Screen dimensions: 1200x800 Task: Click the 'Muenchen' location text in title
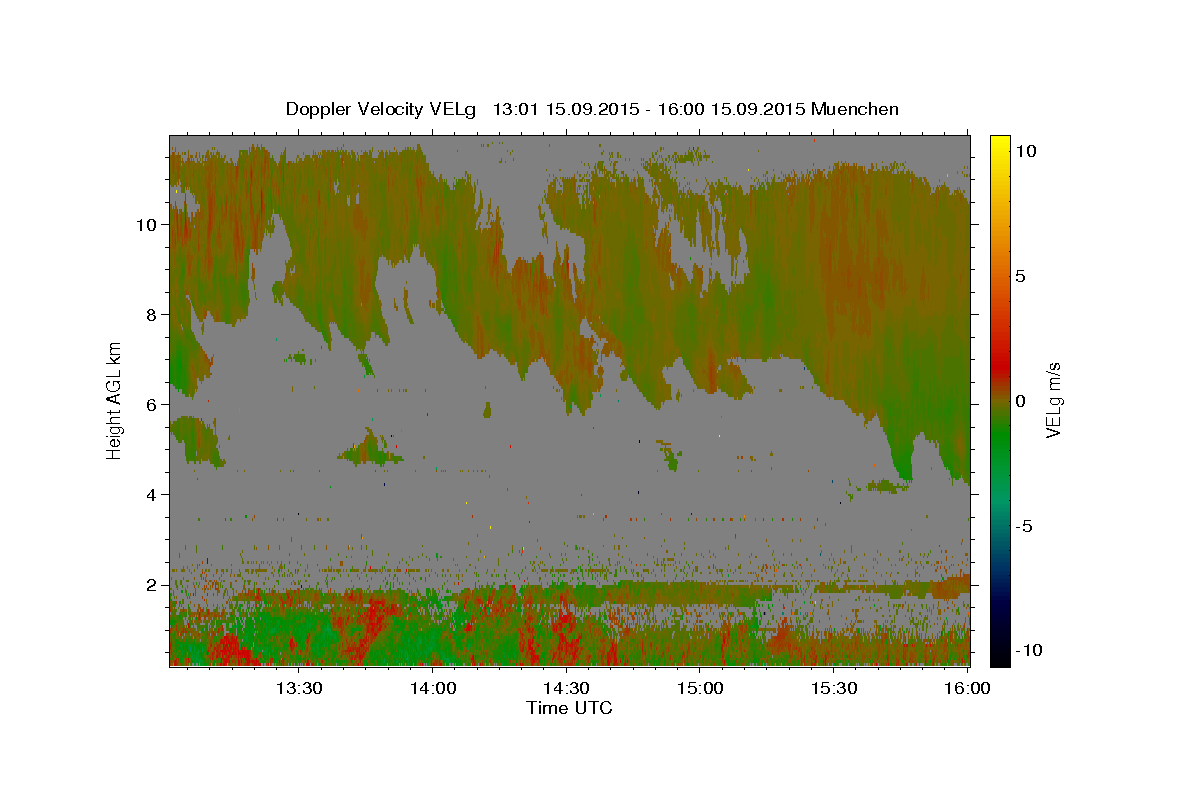(x=855, y=109)
